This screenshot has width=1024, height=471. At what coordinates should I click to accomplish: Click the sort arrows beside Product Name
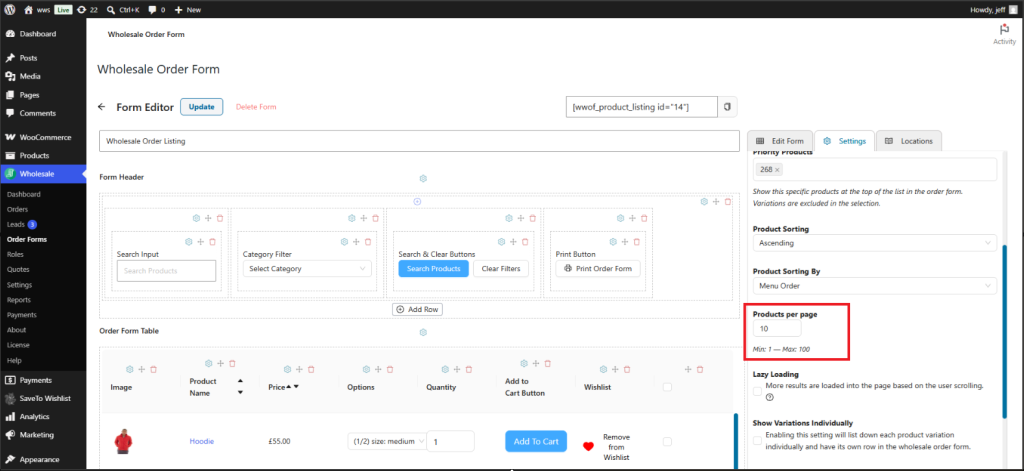click(x=240, y=386)
